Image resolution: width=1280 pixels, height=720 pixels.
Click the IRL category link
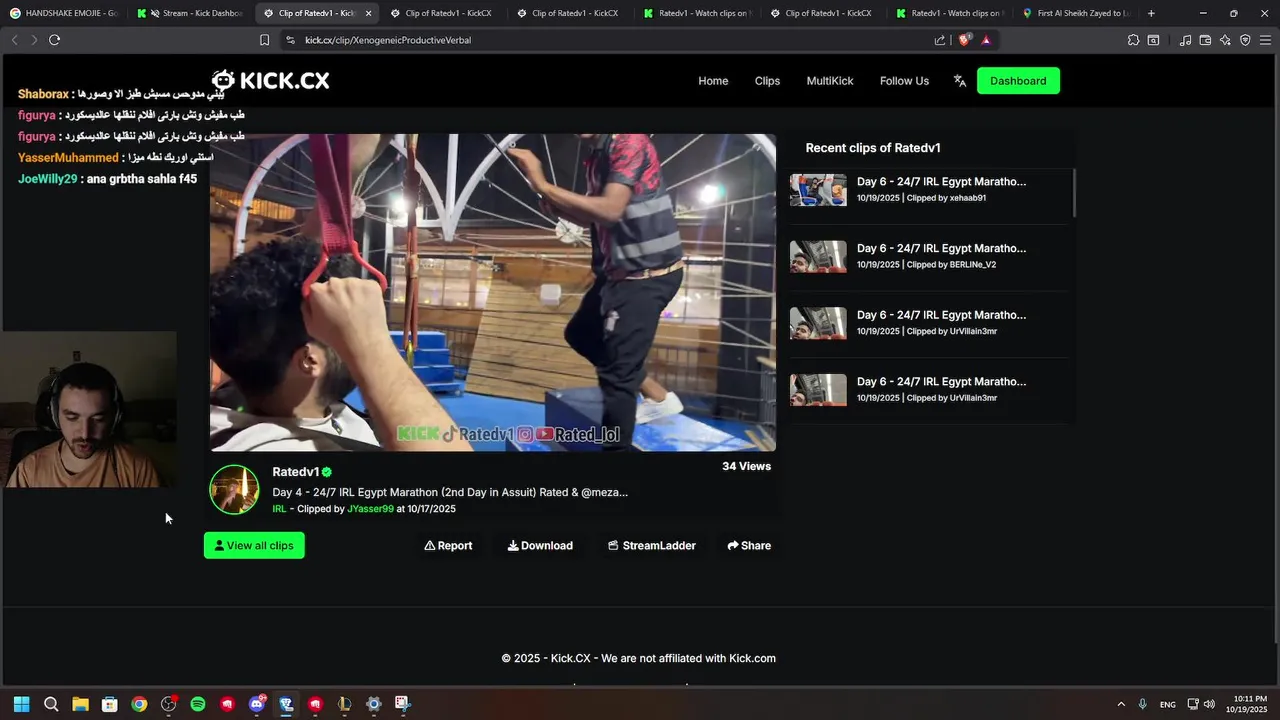[x=279, y=509]
